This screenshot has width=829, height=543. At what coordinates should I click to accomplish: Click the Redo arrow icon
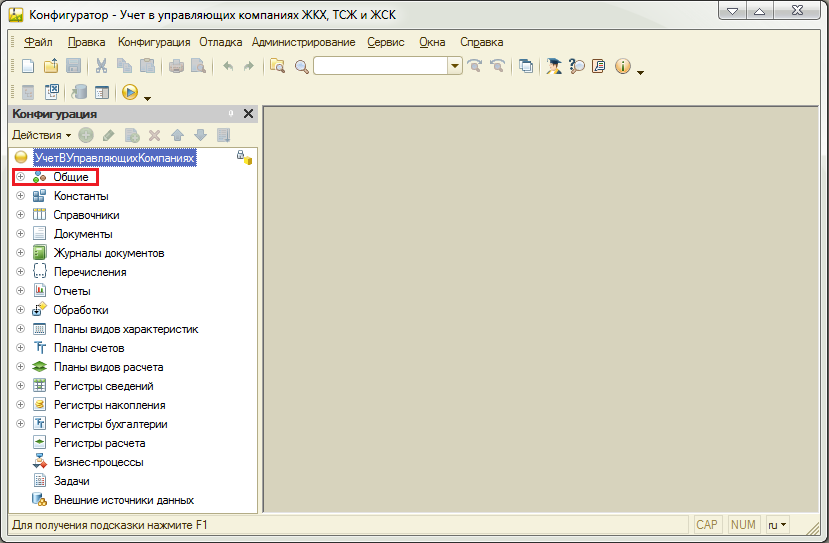tap(248, 66)
